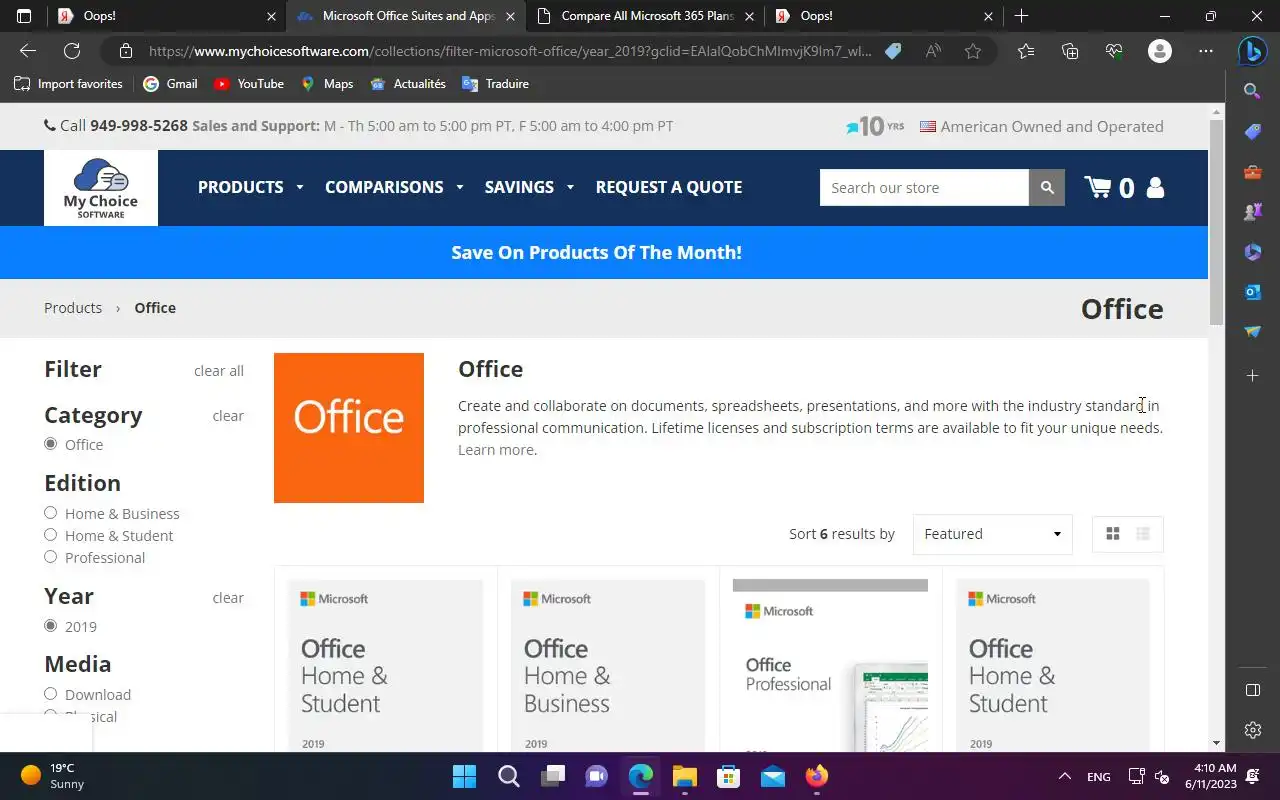
Task: Select the Home & Business edition
Action: pos(50,513)
